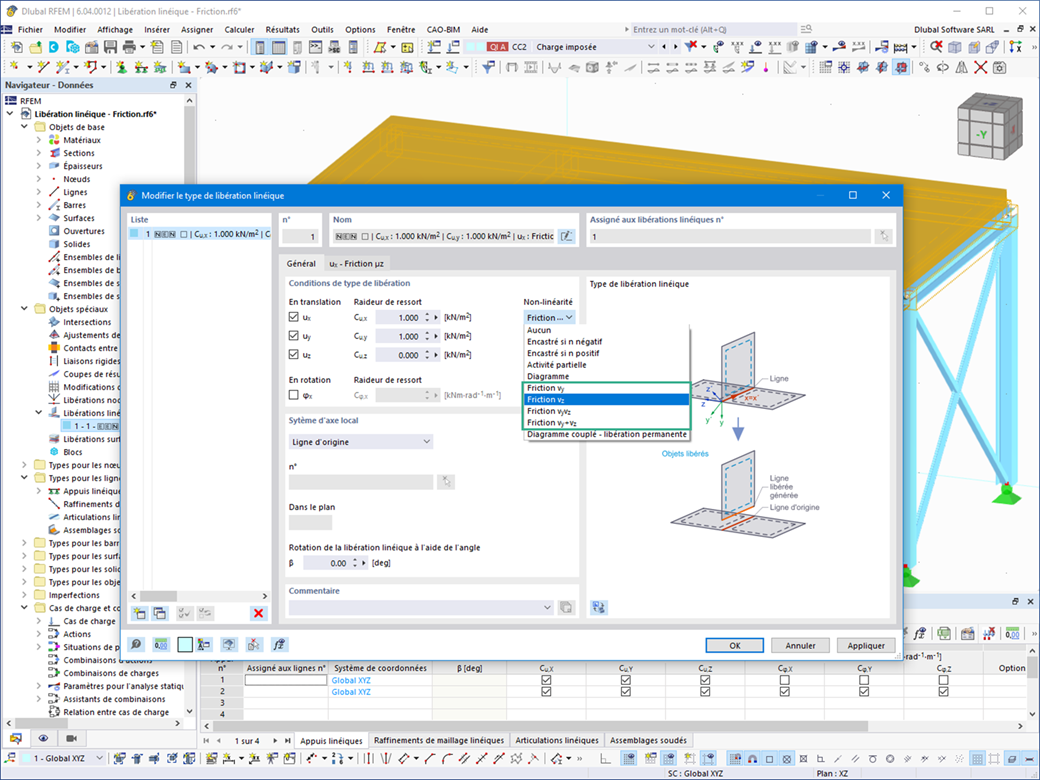Redo action using the forward arrow icon

(x=227, y=46)
